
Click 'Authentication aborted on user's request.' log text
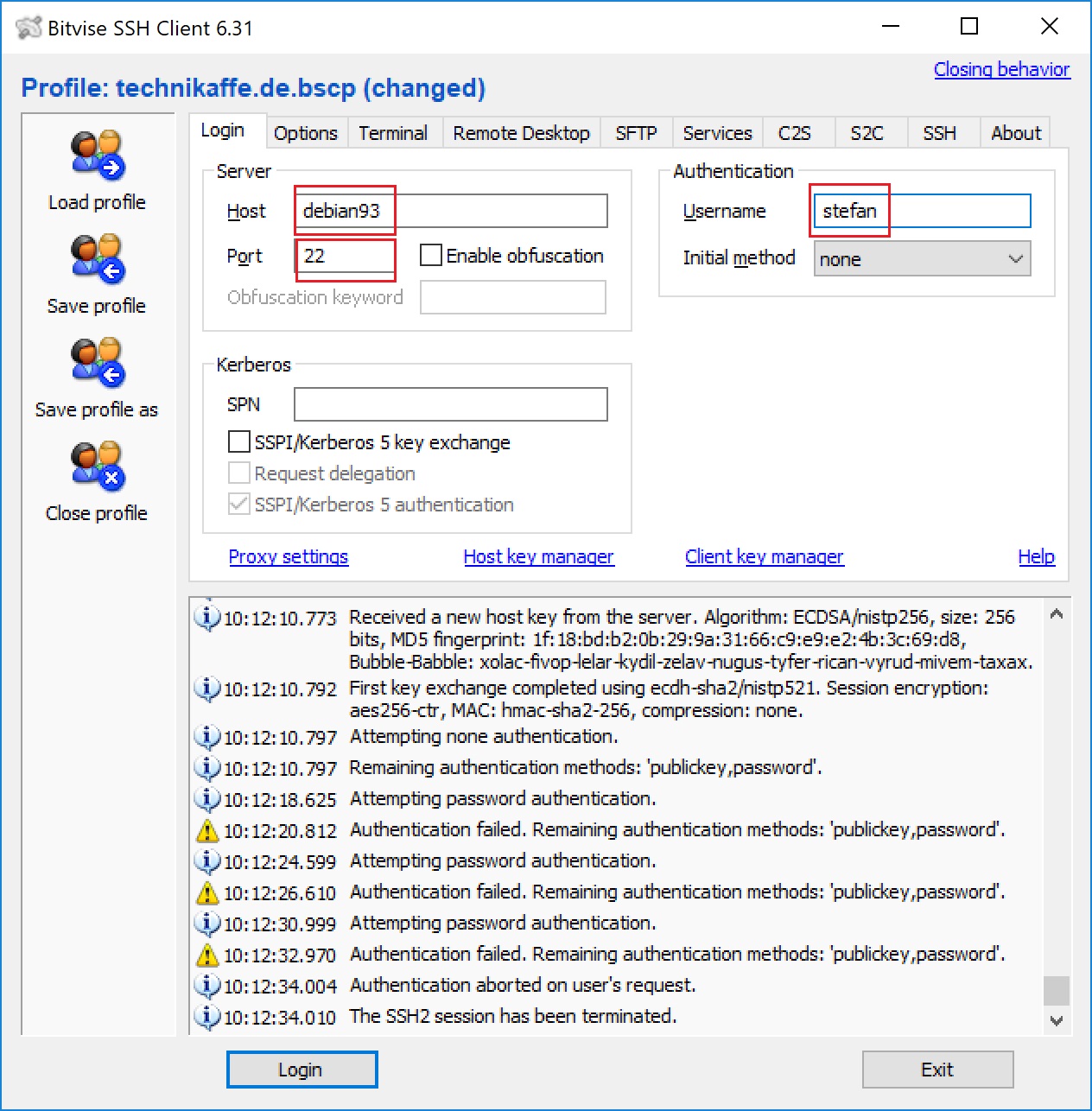[523, 985]
